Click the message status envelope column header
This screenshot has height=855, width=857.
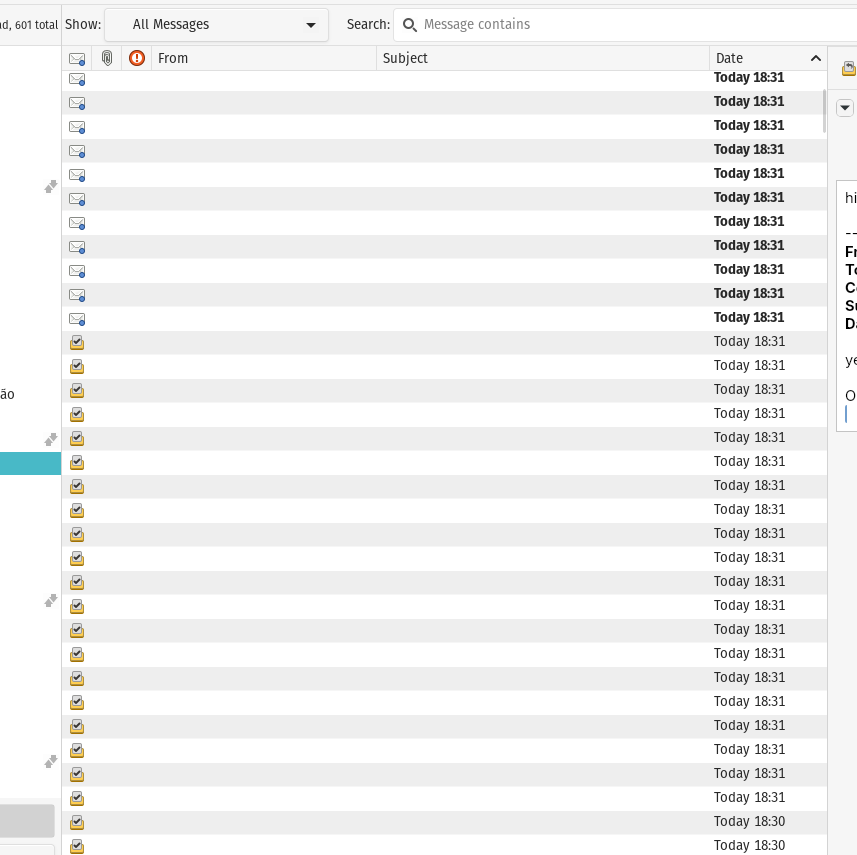tap(77, 58)
